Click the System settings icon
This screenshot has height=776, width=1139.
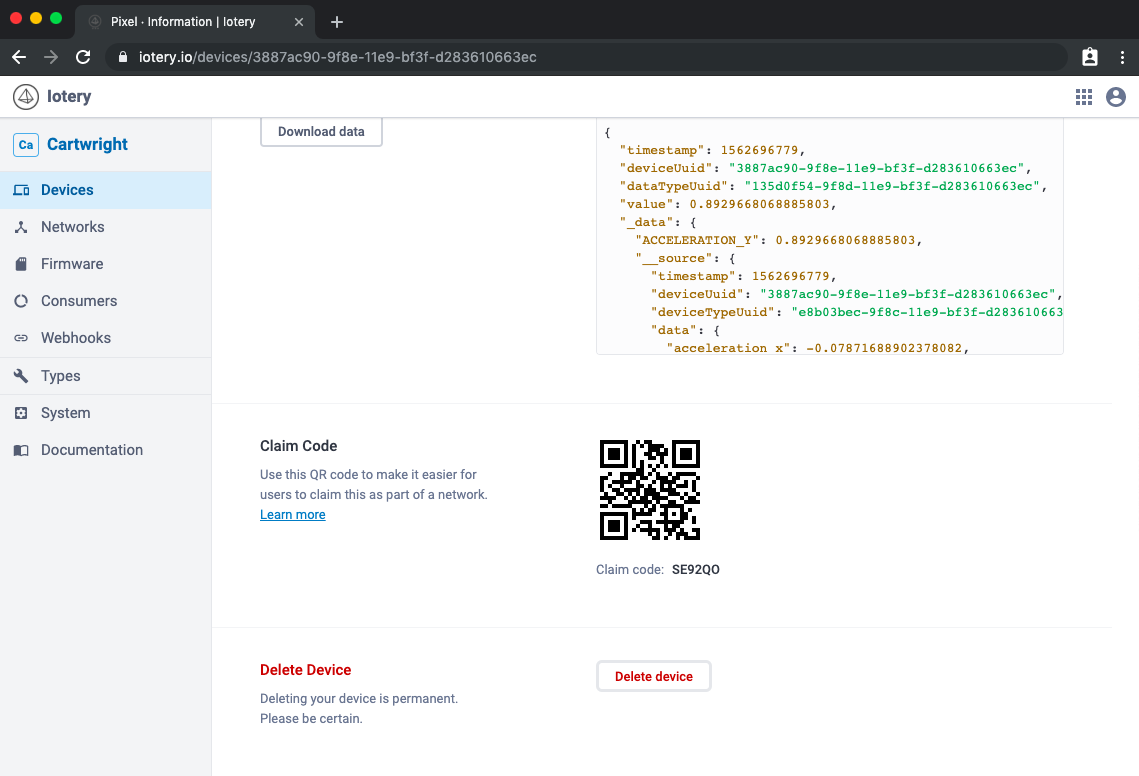pyautogui.click(x=21, y=413)
